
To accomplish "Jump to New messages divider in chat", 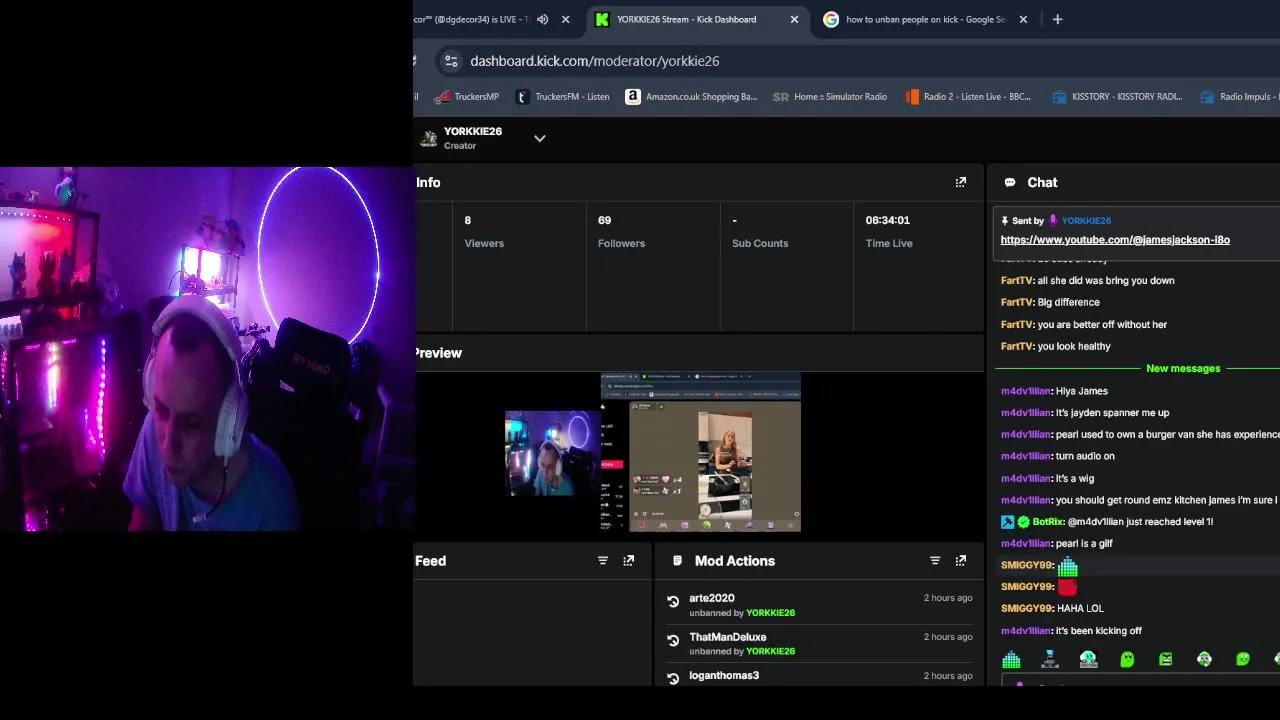I will [x=1183, y=369].
